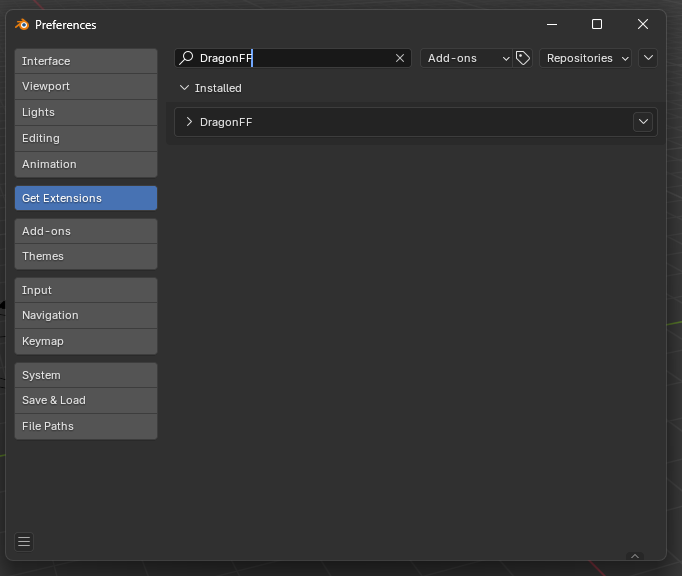Open the Add-ons filter type dropdown

(466, 58)
